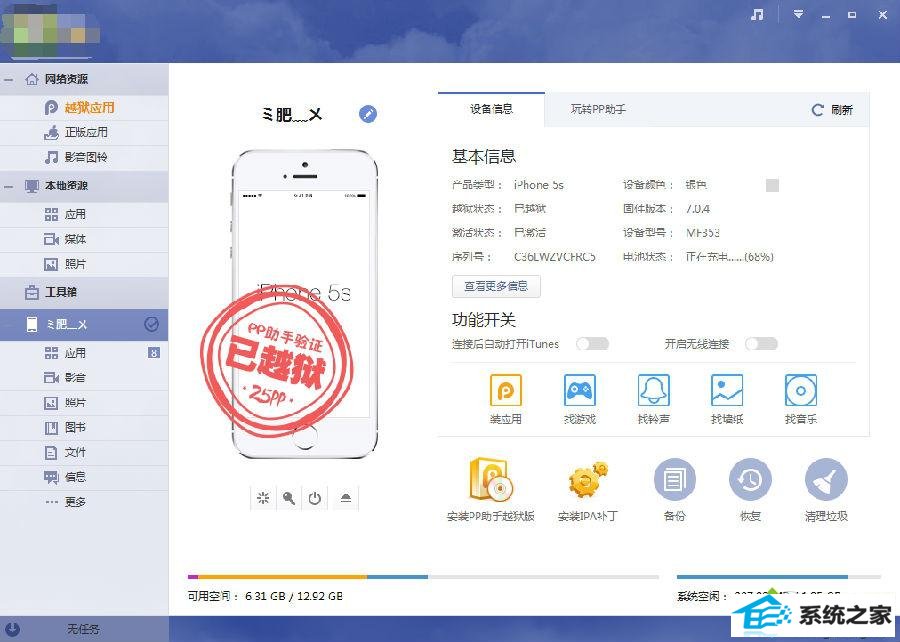The height and width of the screenshot is (642, 900).
Task: Run 清理垃圾 junk cleanup
Action: click(826, 480)
